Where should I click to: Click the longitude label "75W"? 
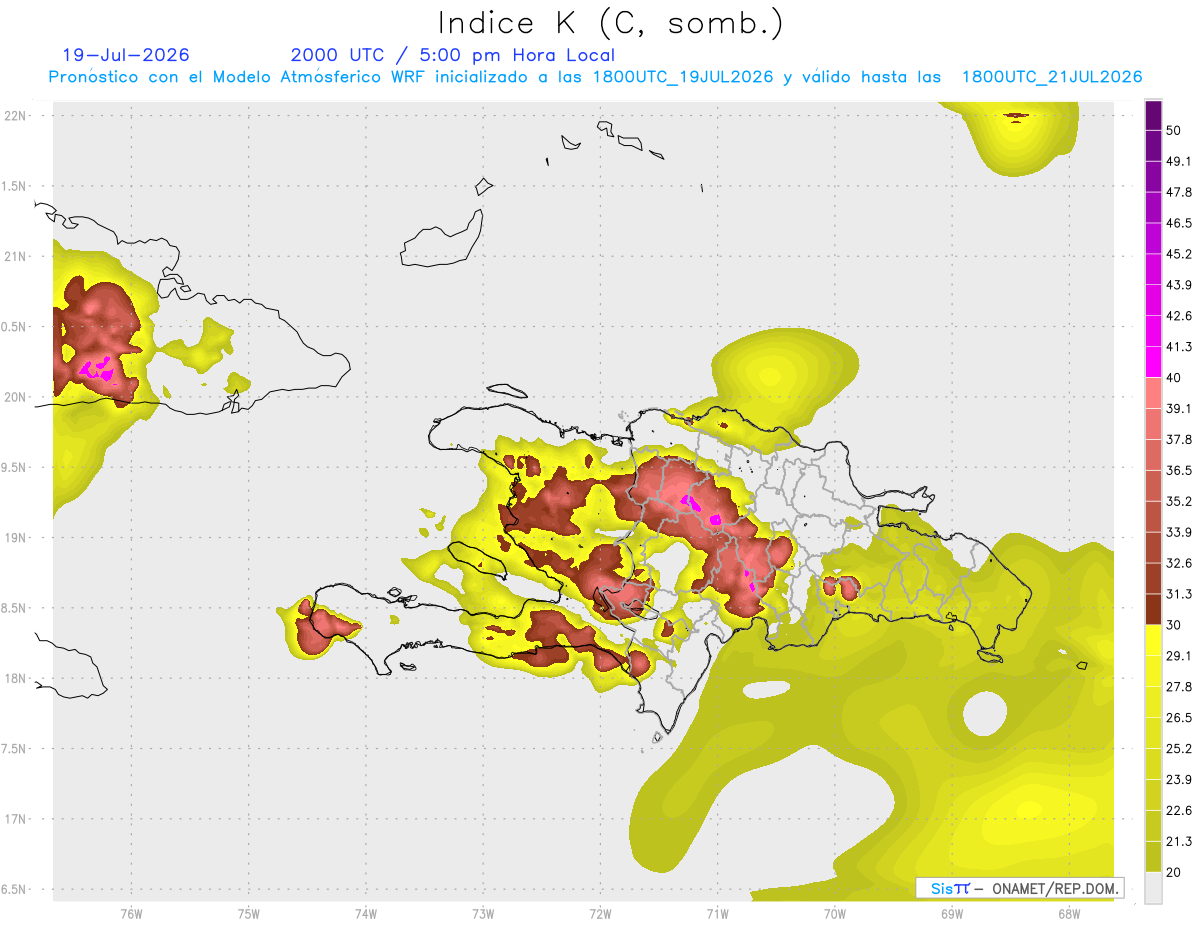(248, 913)
